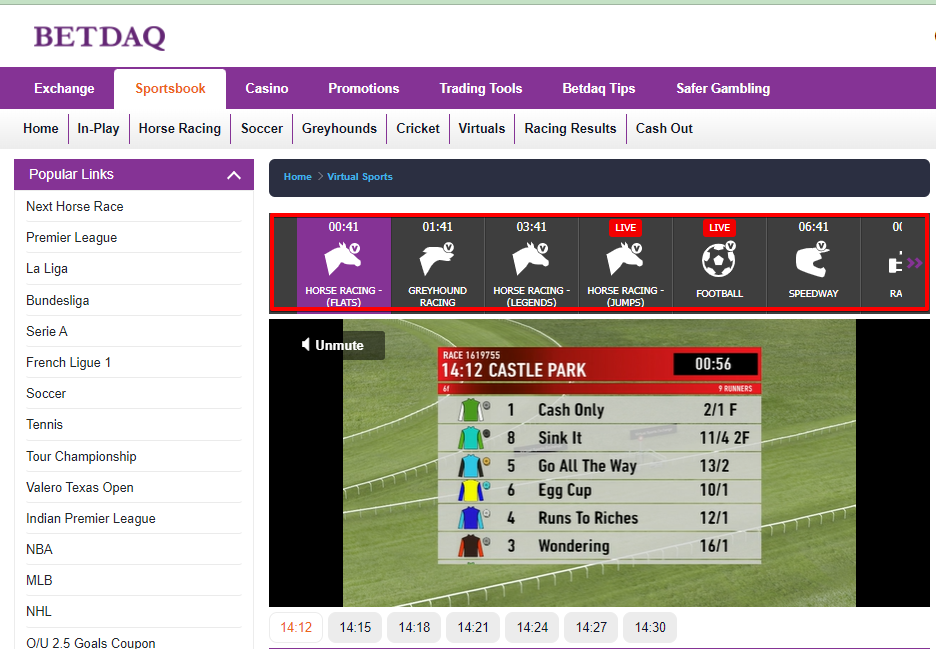The width and height of the screenshot is (936, 649).
Task: Open the Soccer popular link
Action: (46, 393)
